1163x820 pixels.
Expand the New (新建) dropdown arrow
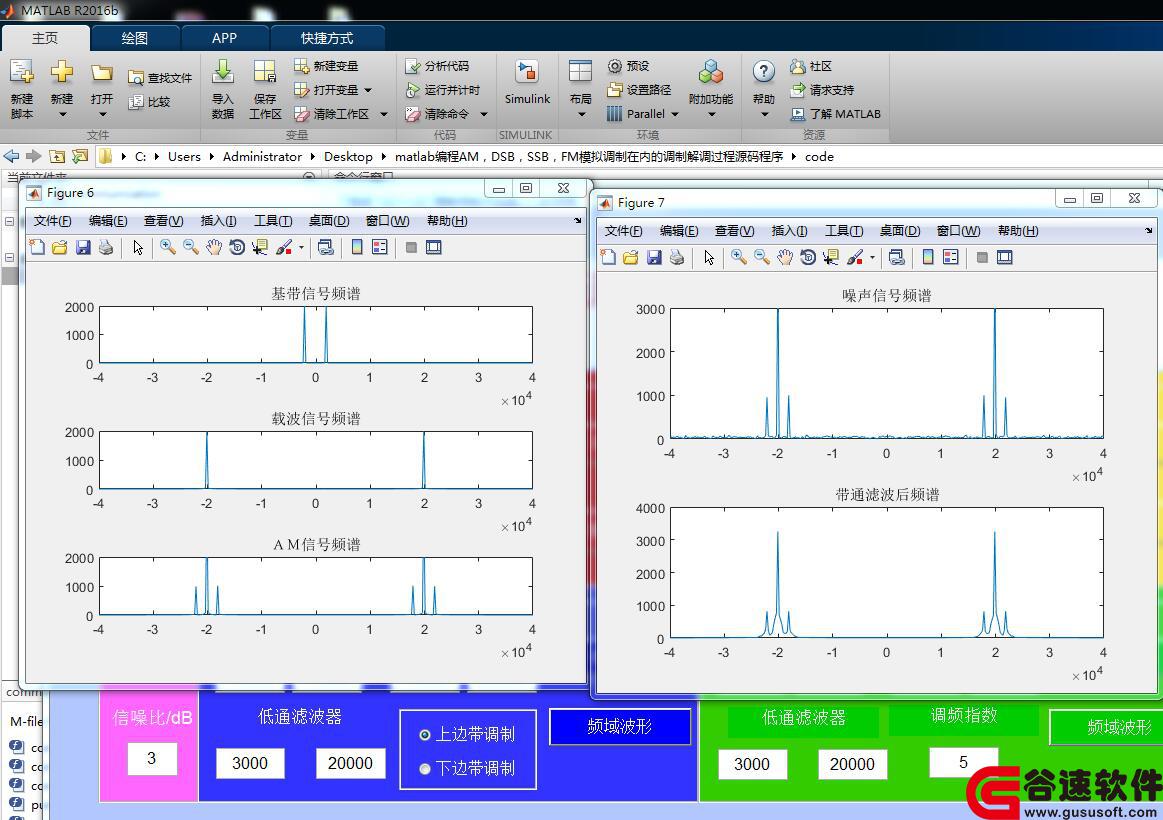62,114
